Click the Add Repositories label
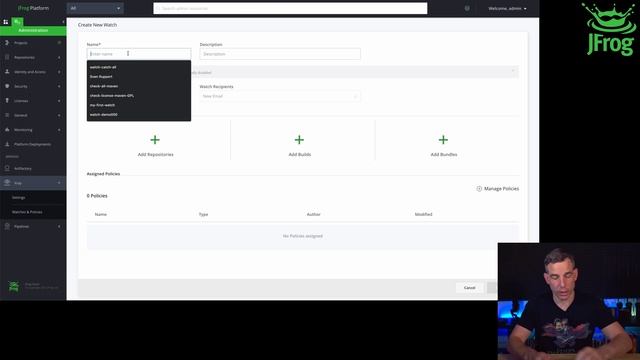The width and height of the screenshot is (640, 360). [156, 154]
